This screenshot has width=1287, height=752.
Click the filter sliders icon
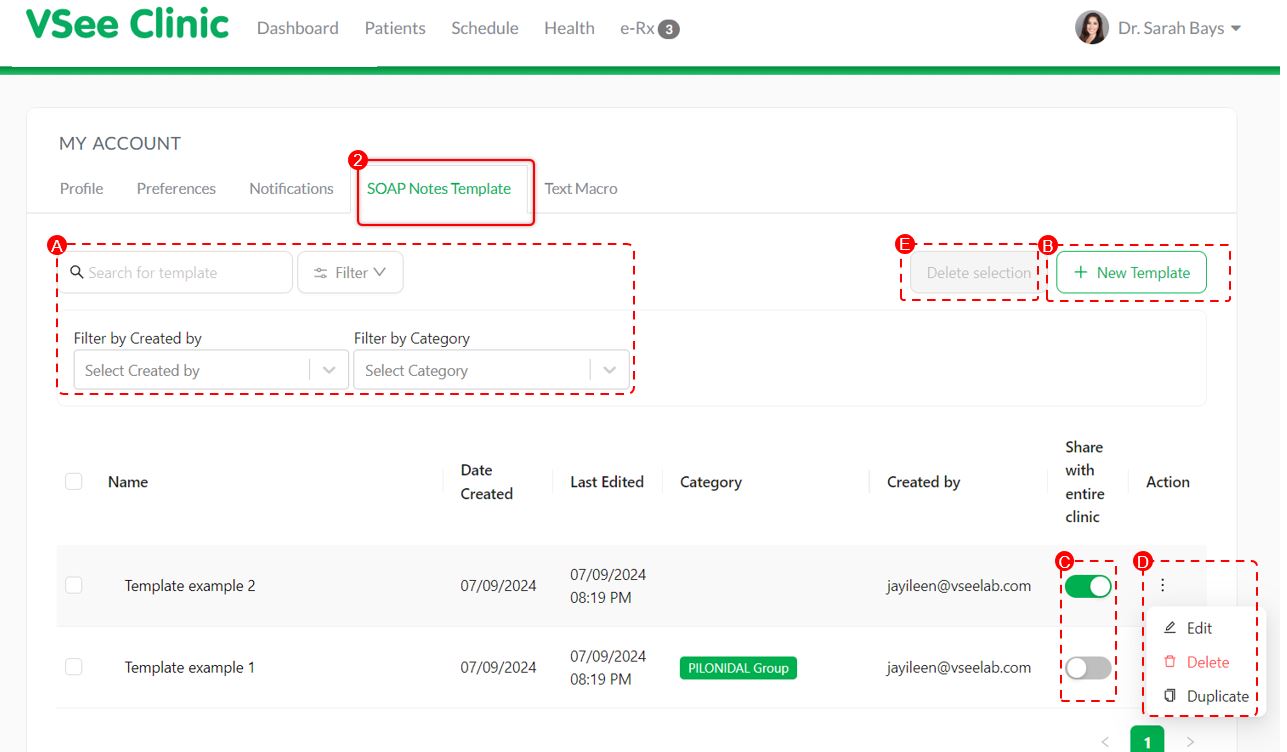[321, 273]
